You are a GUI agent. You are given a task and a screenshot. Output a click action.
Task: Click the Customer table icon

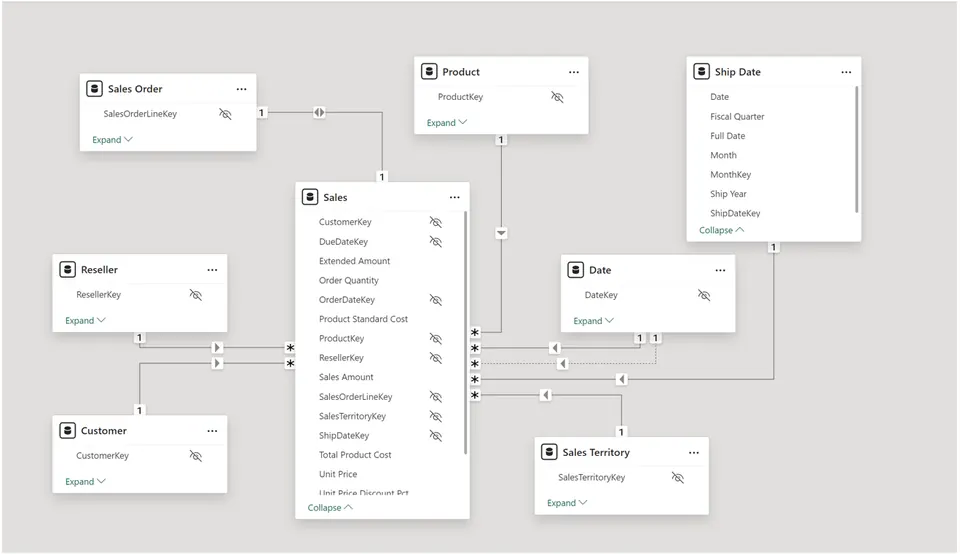tap(67, 431)
